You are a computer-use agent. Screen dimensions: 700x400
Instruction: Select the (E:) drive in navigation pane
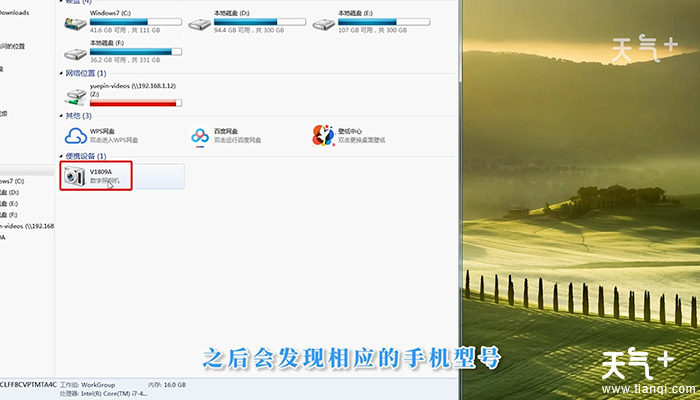point(9,204)
